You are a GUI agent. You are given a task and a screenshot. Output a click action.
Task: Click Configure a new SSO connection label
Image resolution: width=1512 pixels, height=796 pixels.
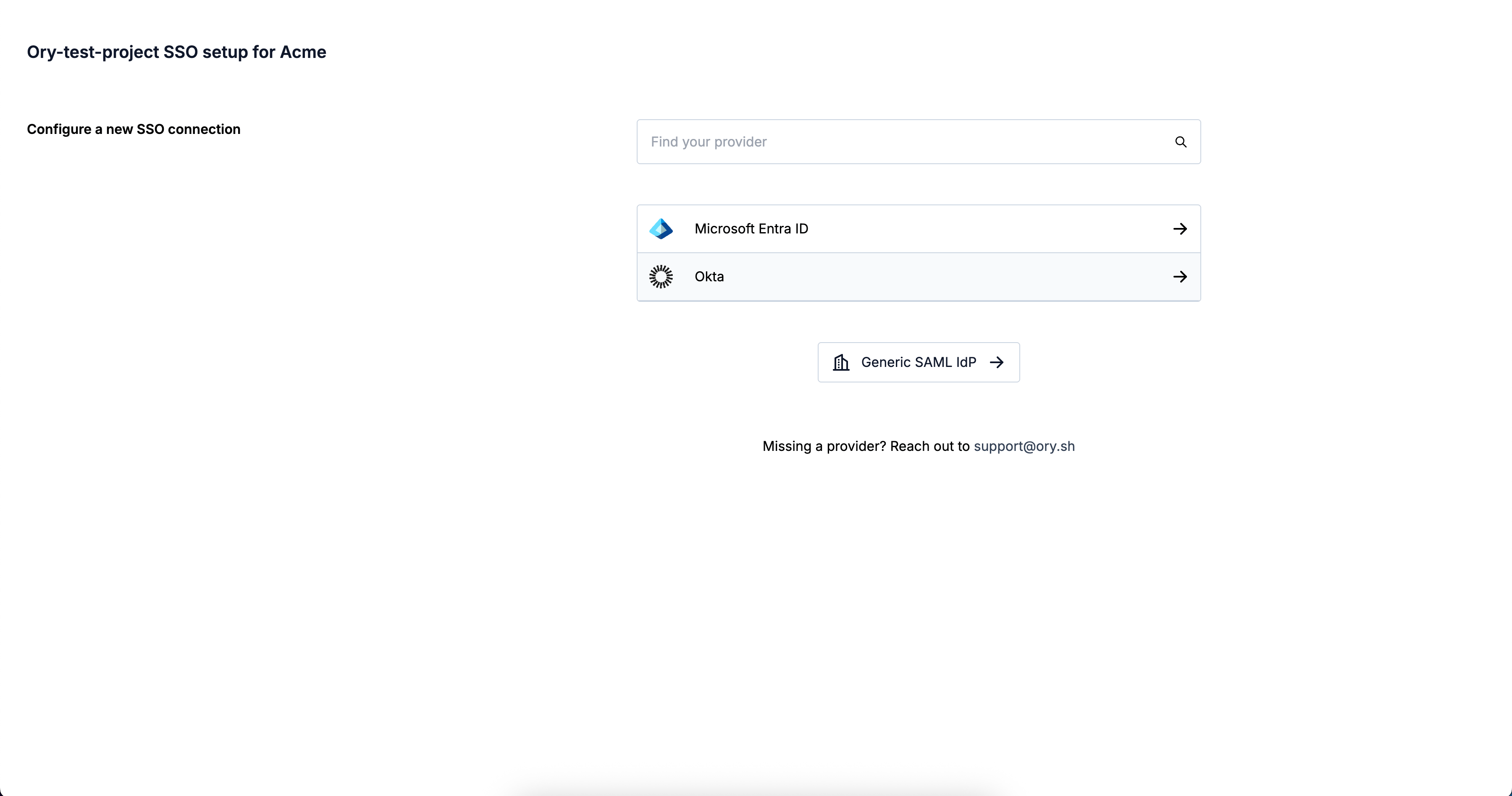pos(133,129)
